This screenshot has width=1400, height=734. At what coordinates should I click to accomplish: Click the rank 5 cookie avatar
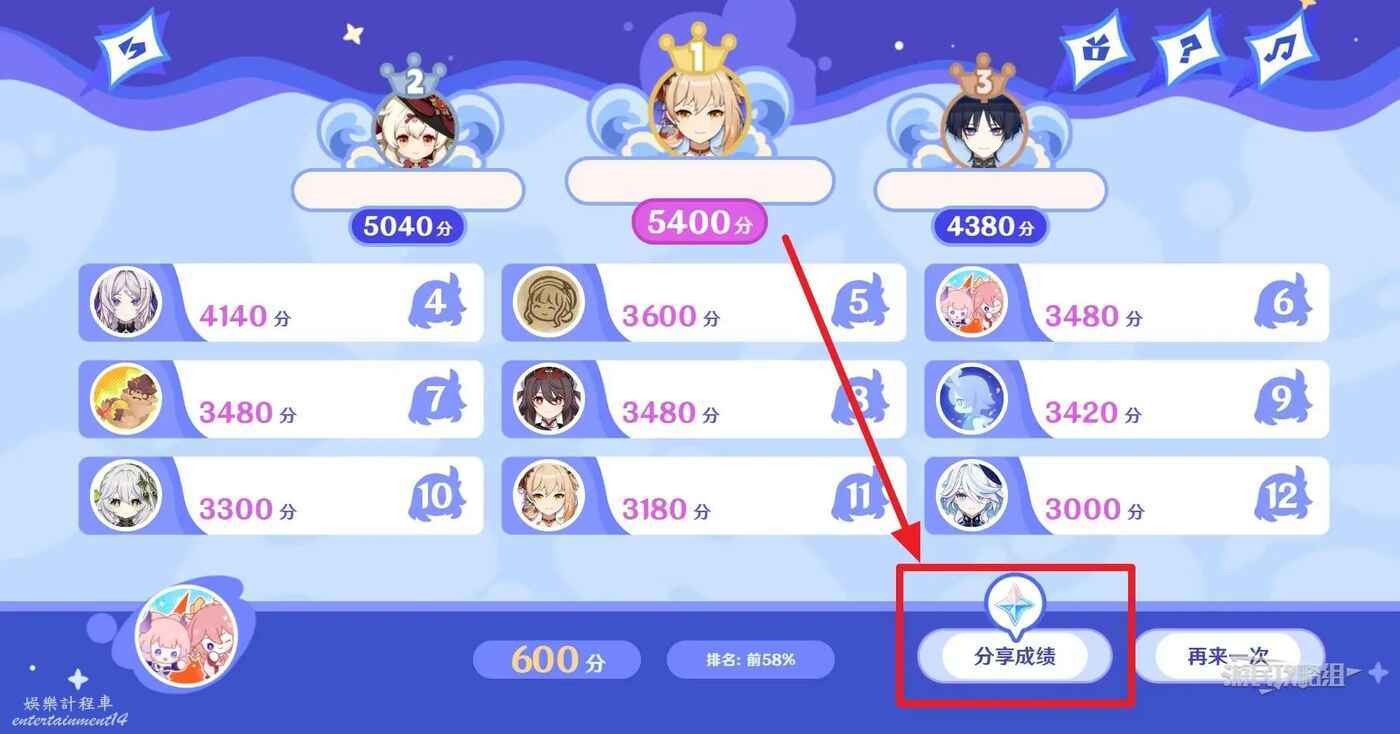click(x=548, y=303)
